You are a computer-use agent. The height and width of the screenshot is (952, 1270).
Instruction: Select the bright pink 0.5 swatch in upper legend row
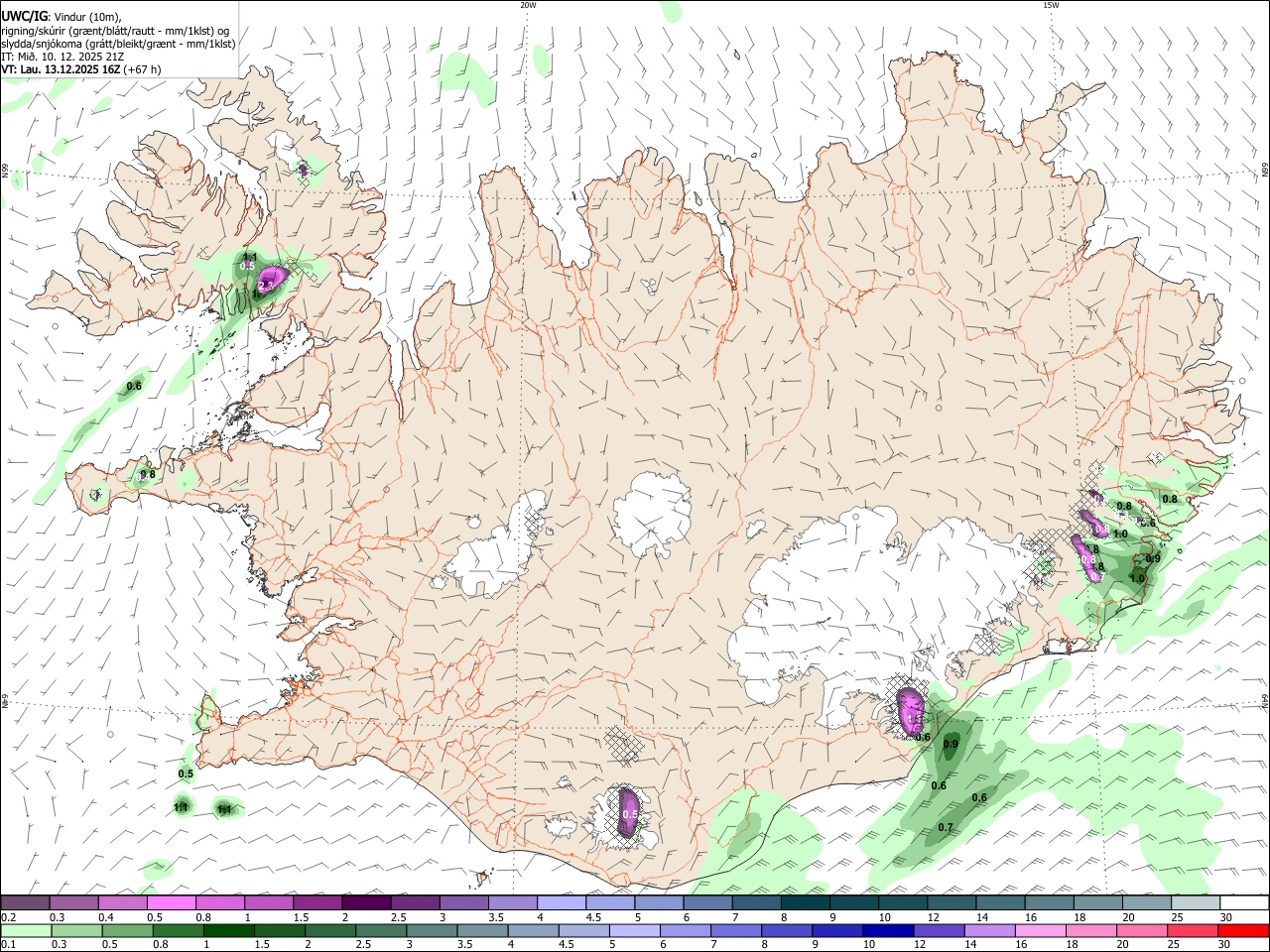pyautogui.click(x=171, y=902)
